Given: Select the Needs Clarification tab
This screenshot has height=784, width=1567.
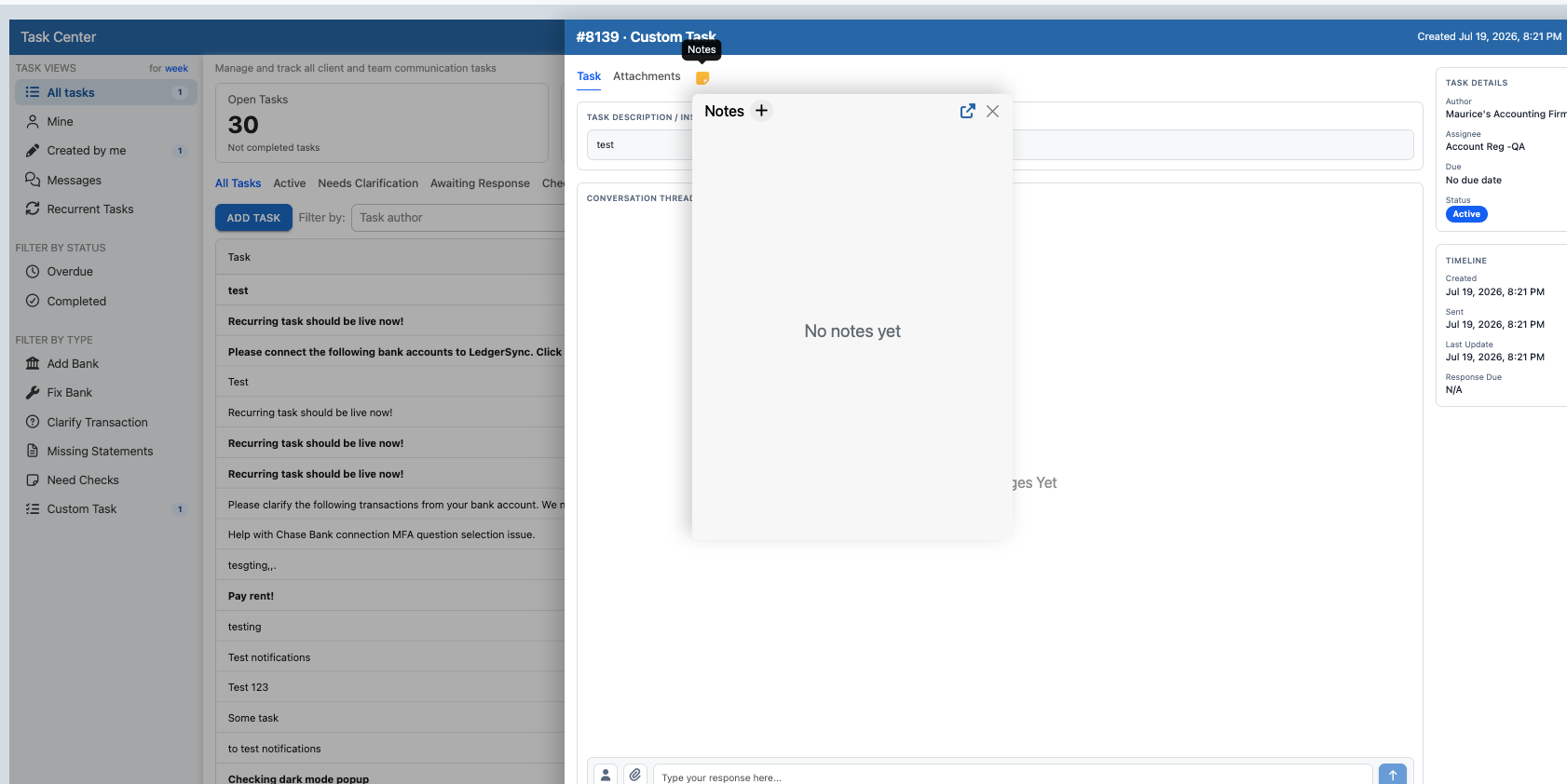Looking at the screenshot, I should coord(368,183).
